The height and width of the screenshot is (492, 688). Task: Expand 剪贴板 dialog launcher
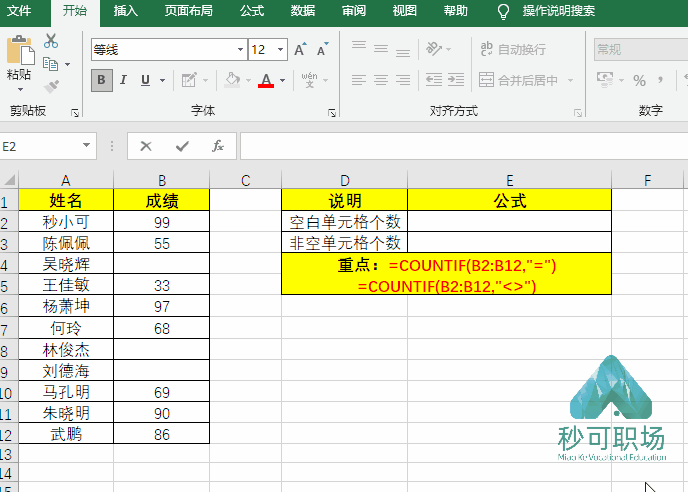75,113
